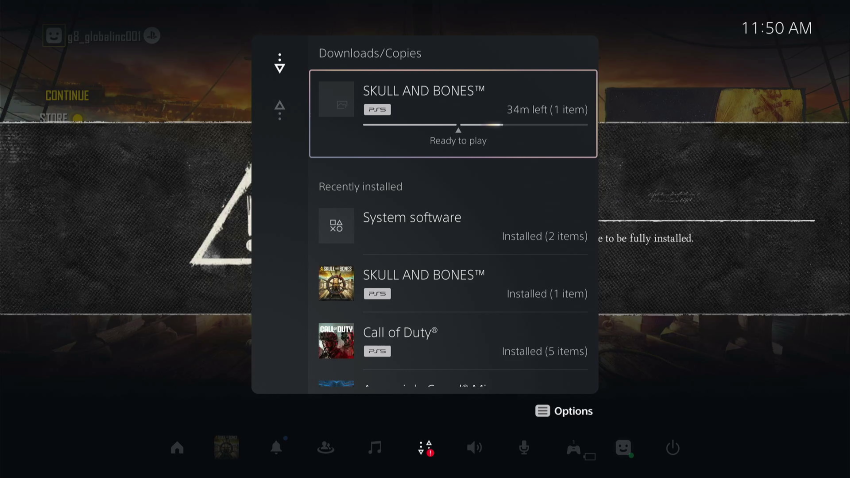Switch to the Uploads tab arrow icon

coord(280,110)
